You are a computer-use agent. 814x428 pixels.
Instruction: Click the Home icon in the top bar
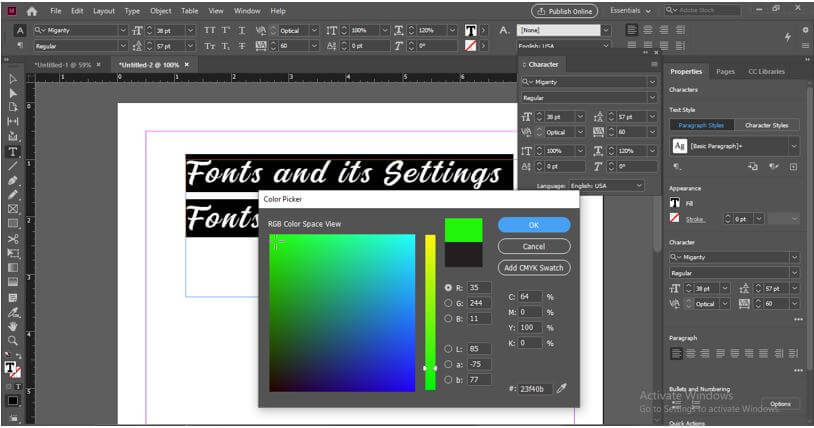tap(32, 11)
